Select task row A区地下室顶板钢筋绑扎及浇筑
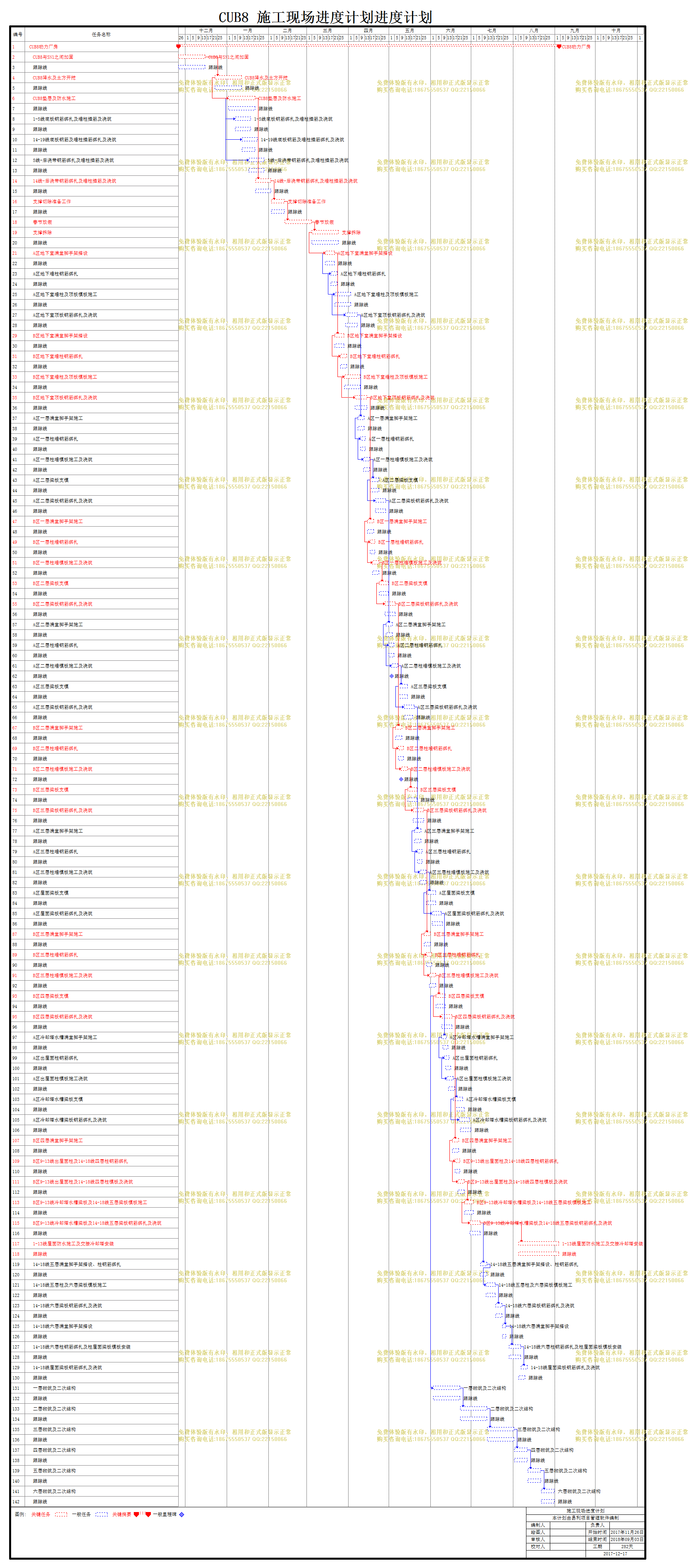Image resolution: width=688 pixels, height=1568 pixels. click(94, 315)
